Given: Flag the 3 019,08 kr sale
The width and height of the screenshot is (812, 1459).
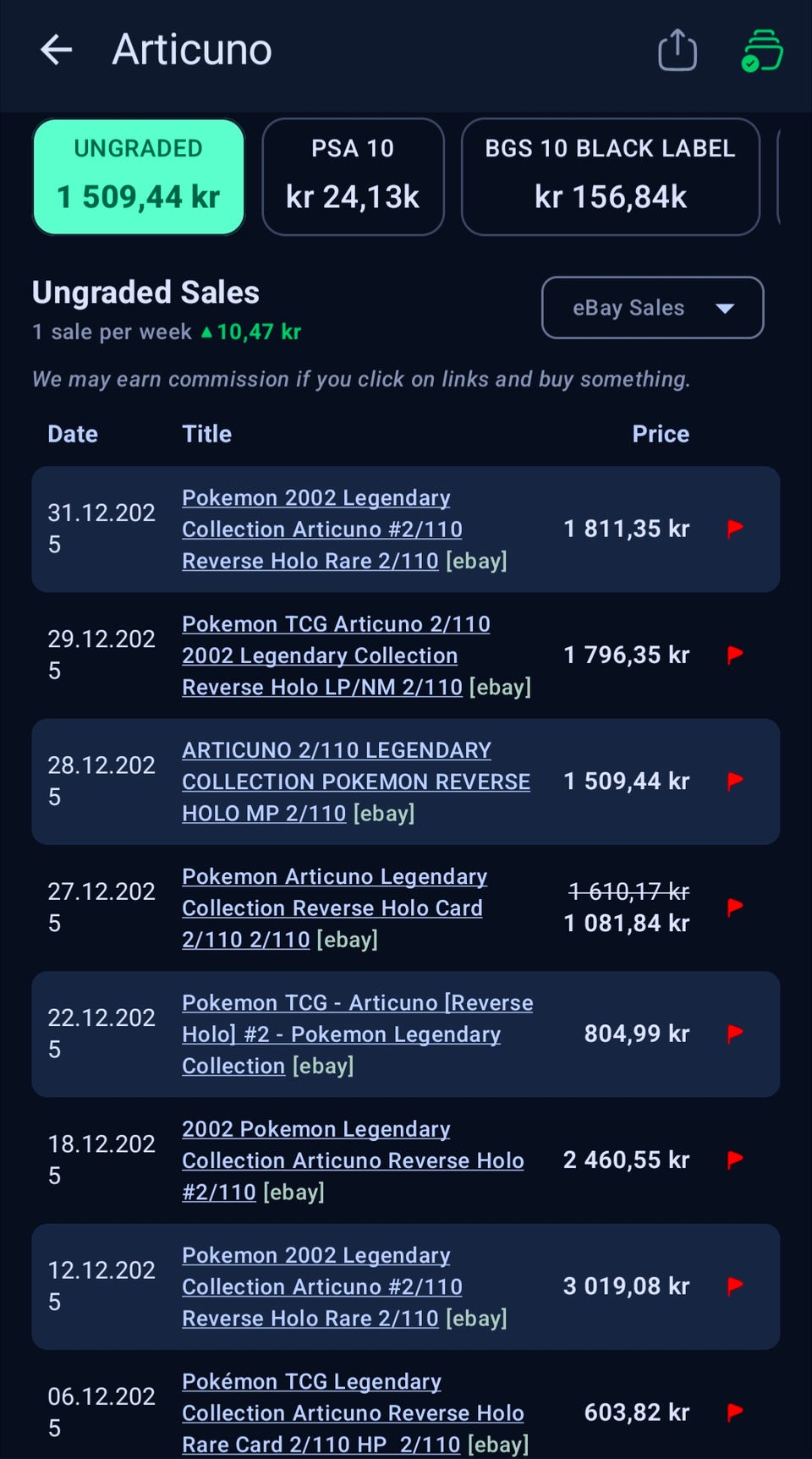Looking at the screenshot, I should tap(735, 1286).
